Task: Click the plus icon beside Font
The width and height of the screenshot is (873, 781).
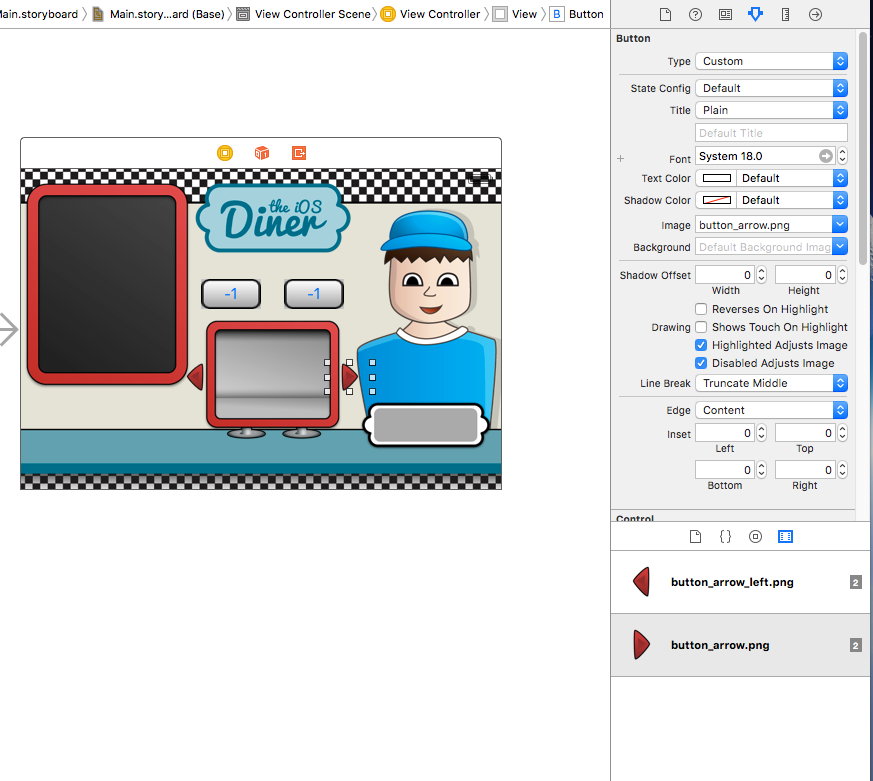Action: tap(621, 159)
